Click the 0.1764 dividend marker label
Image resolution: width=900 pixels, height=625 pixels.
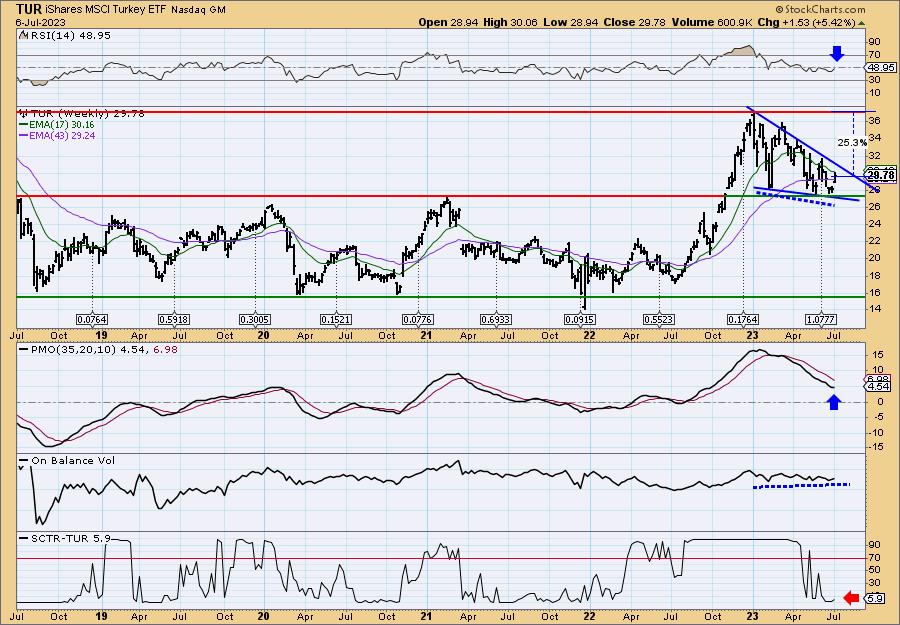[x=743, y=319]
